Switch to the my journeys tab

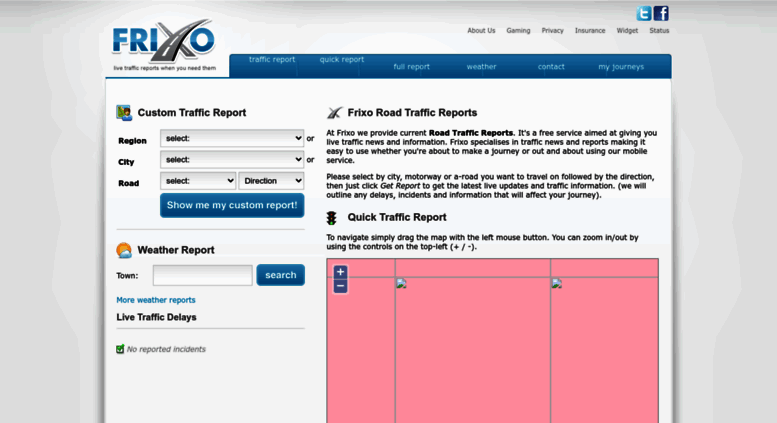621,67
